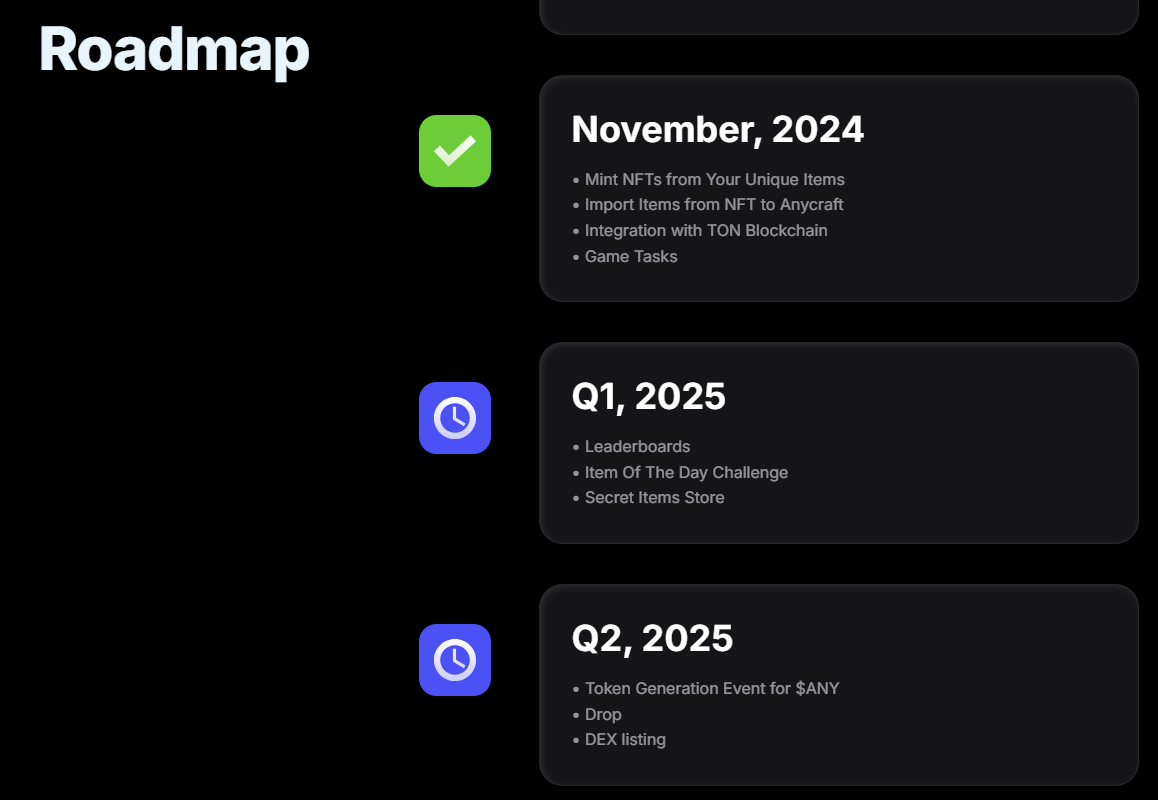Click Item Of The Day Challenge
Viewport: 1158px width, 800px height.
pos(686,473)
